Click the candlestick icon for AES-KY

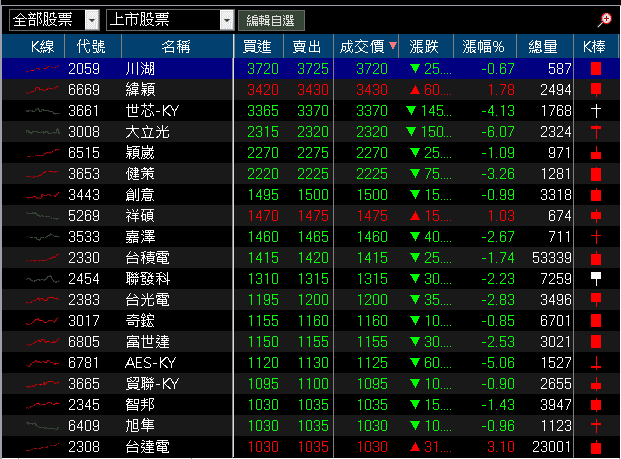pos(596,363)
